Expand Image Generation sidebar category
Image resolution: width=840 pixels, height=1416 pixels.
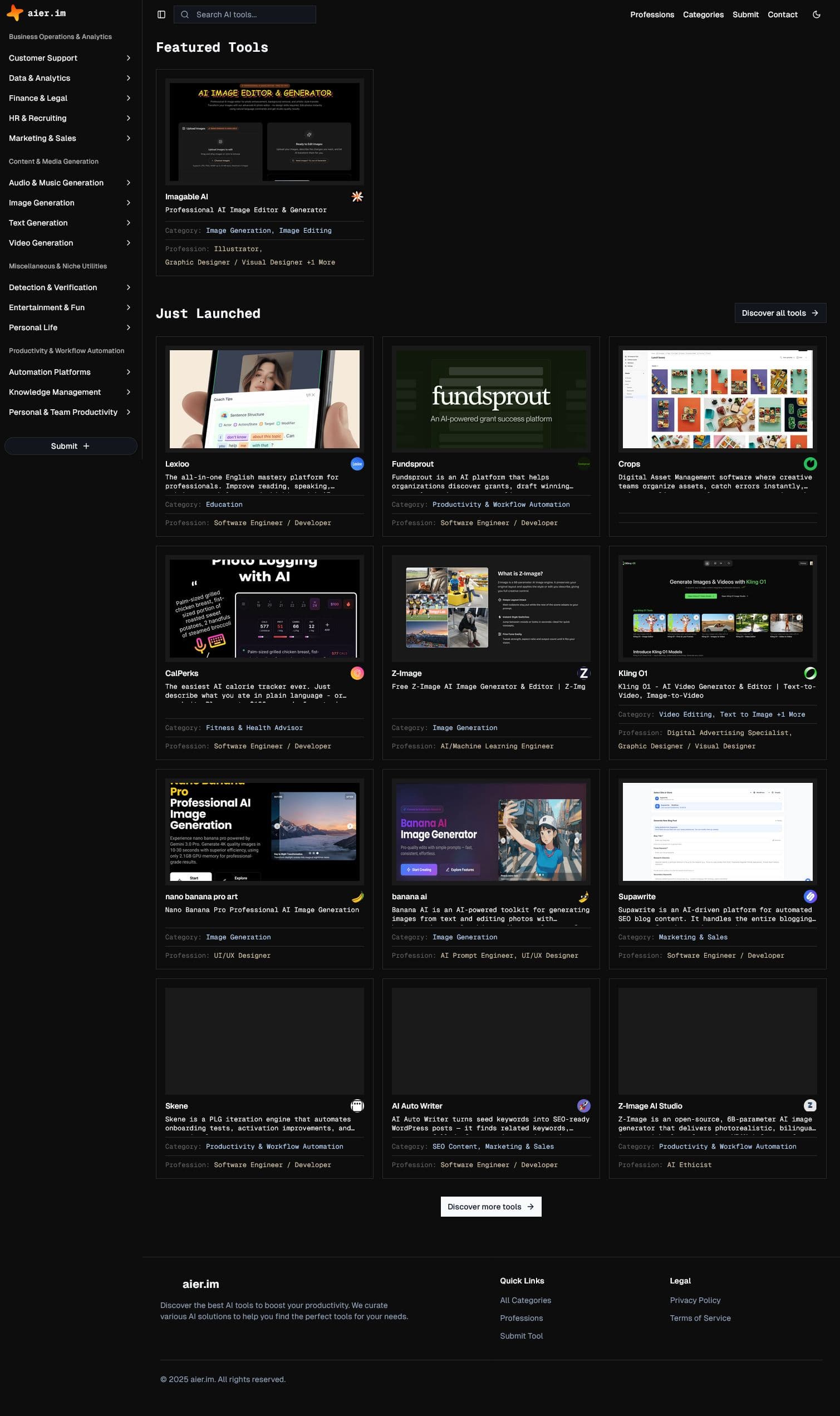click(x=70, y=203)
